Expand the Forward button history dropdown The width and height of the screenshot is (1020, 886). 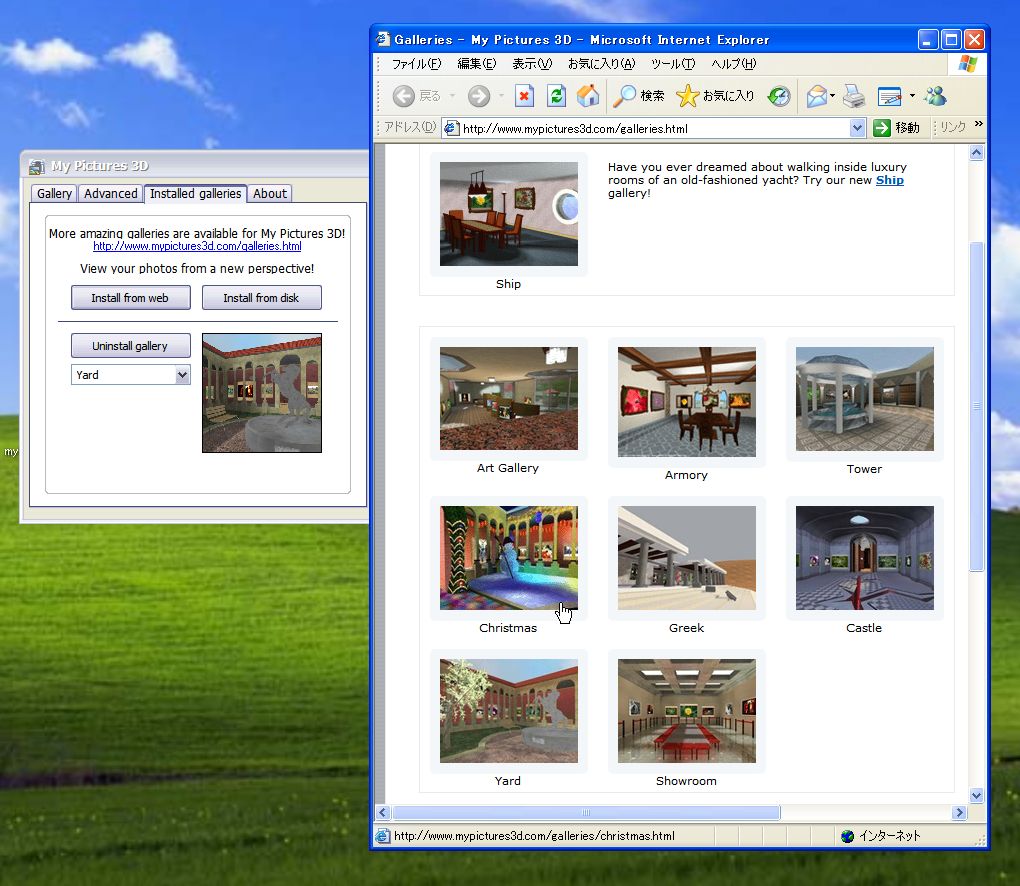[x=502, y=96]
